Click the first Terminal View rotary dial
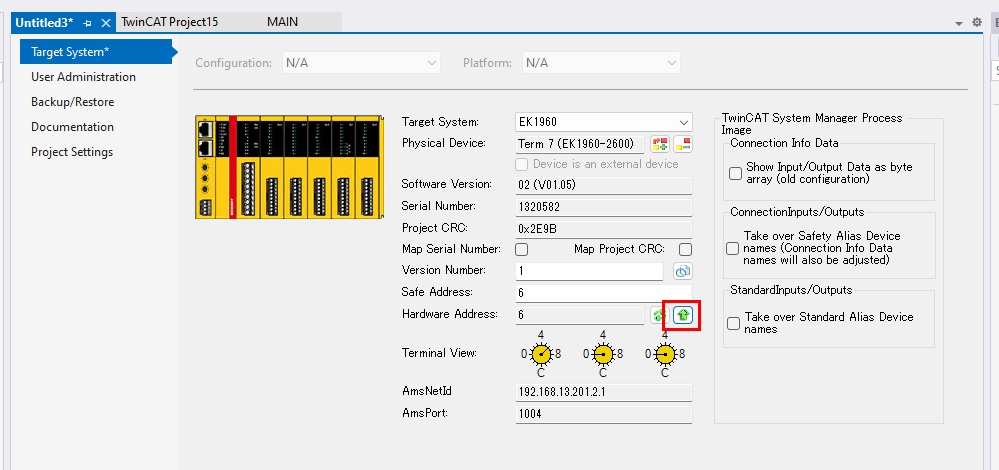The image size is (999, 470). (x=541, y=354)
